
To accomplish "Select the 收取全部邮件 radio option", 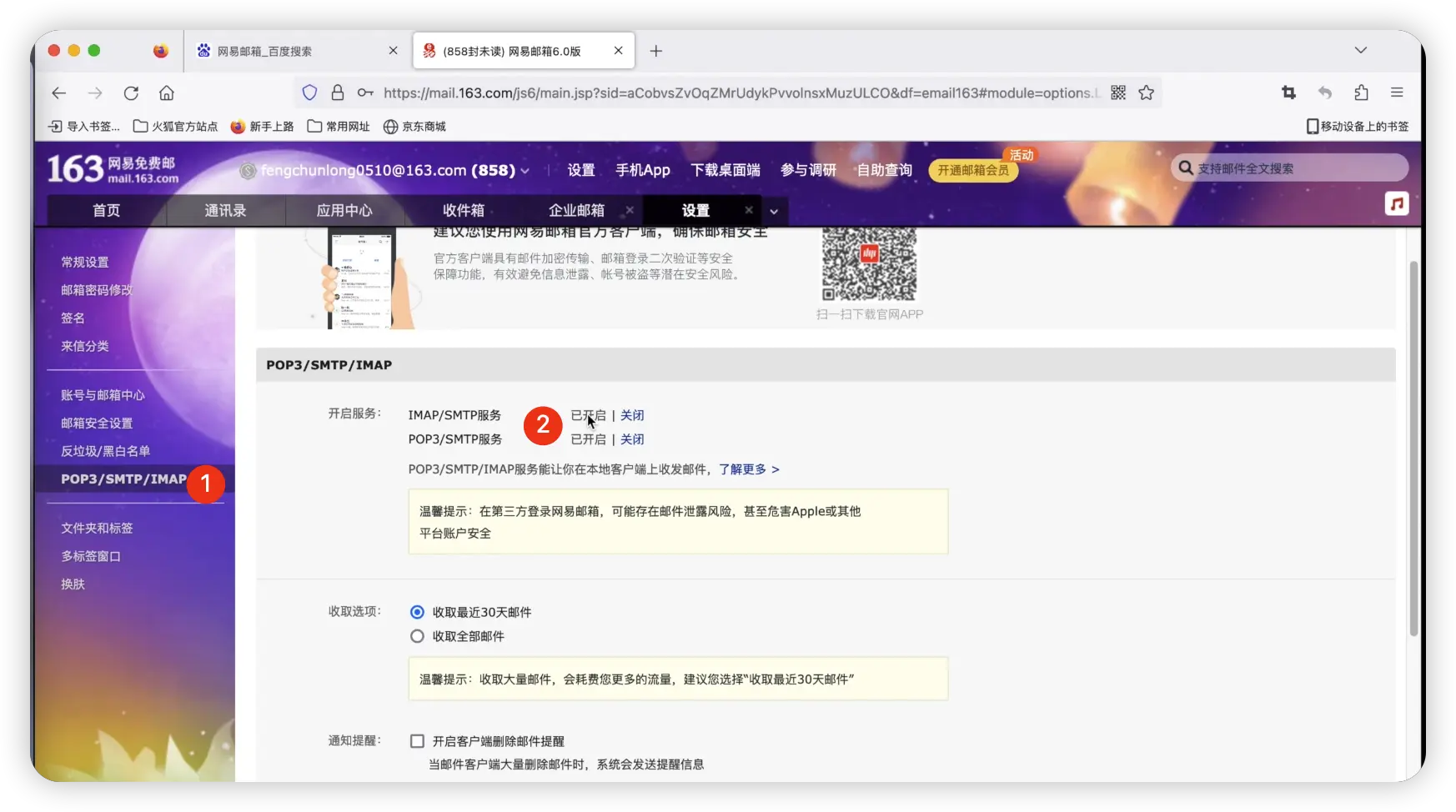I will (x=417, y=635).
